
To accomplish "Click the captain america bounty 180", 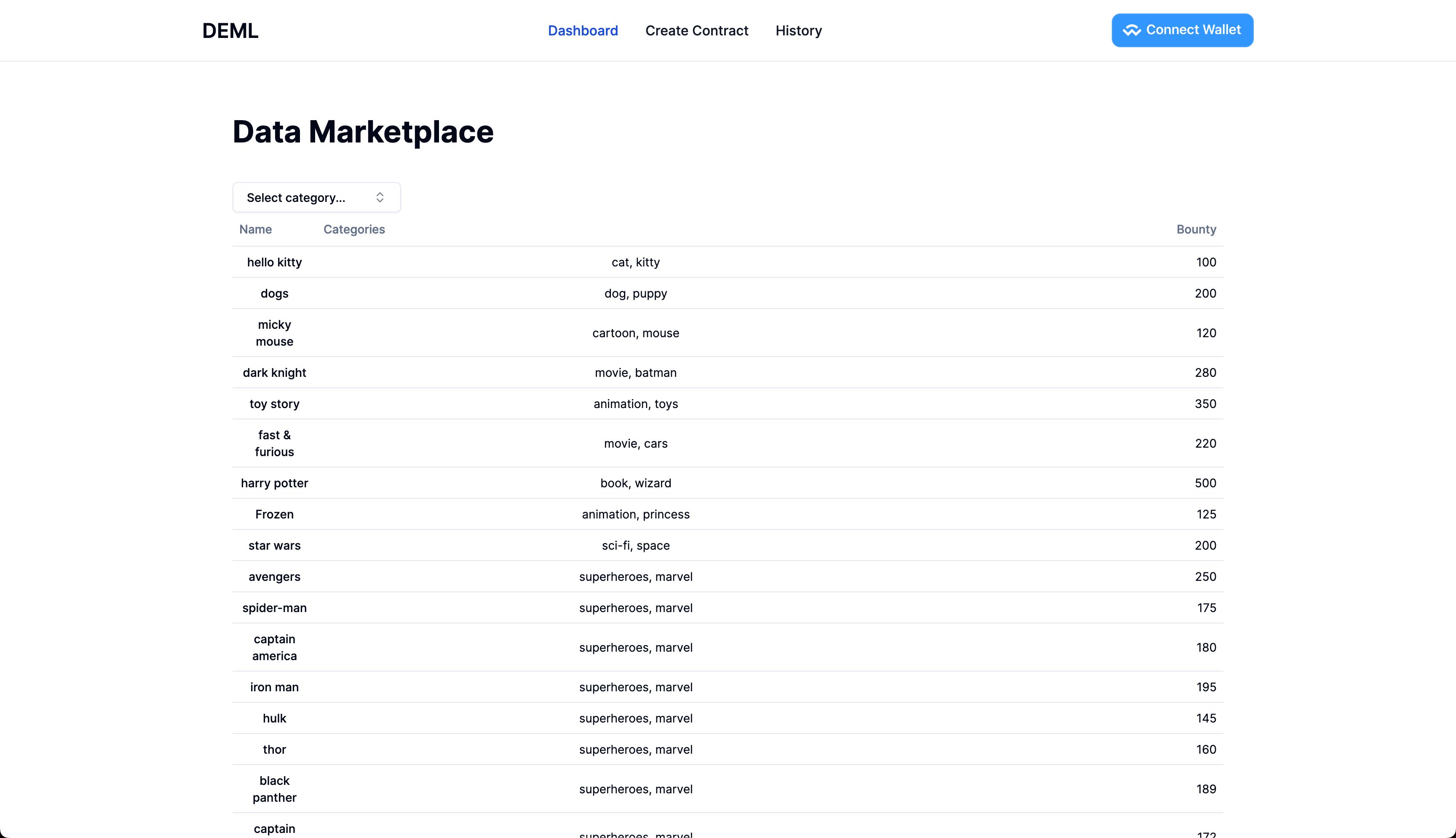I will [1206, 647].
